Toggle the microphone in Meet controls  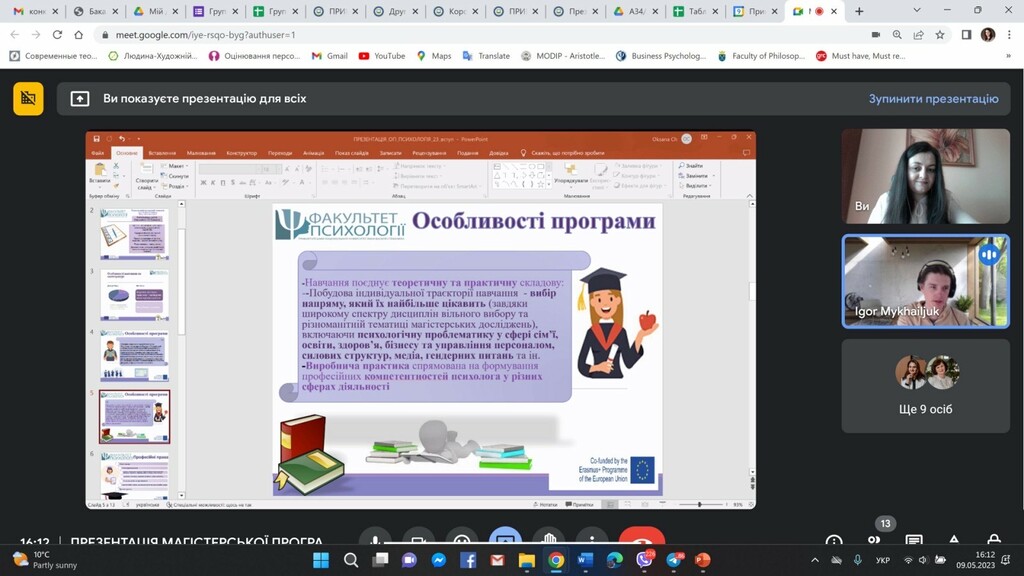(x=374, y=542)
